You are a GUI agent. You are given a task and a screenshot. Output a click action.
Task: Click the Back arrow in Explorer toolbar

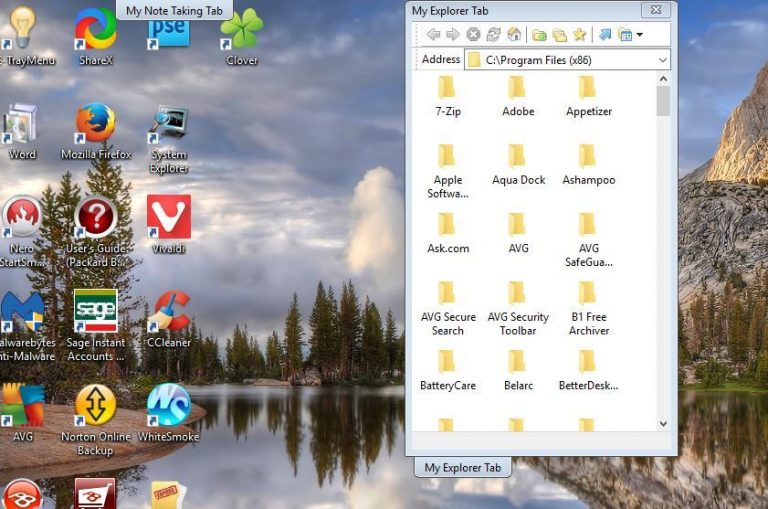point(433,34)
